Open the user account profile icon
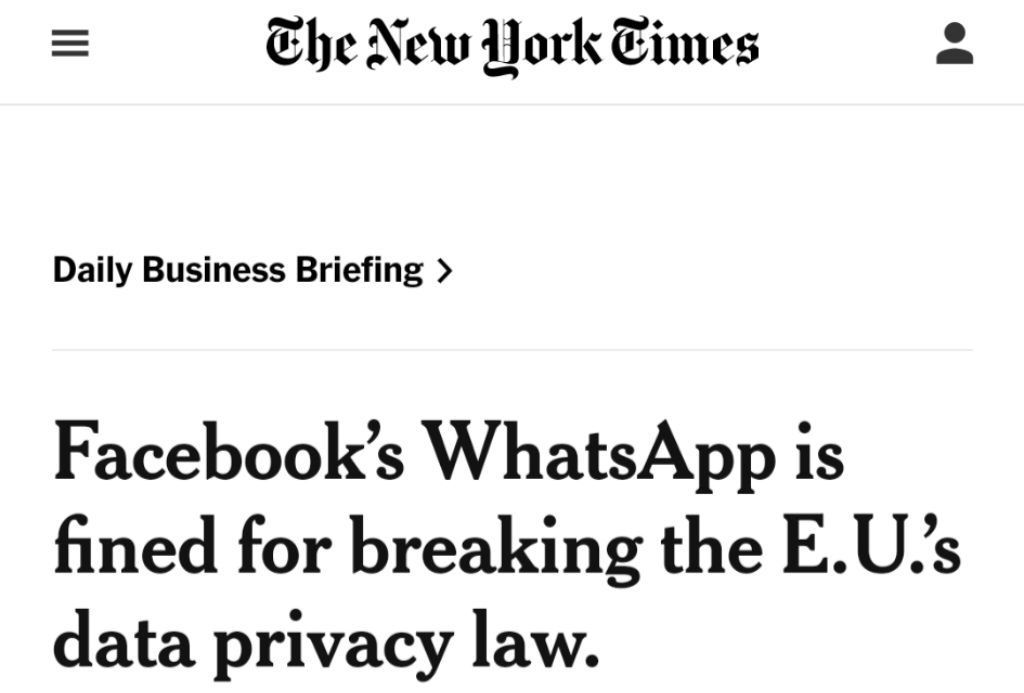The image size is (1024, 693). (954, 45)
